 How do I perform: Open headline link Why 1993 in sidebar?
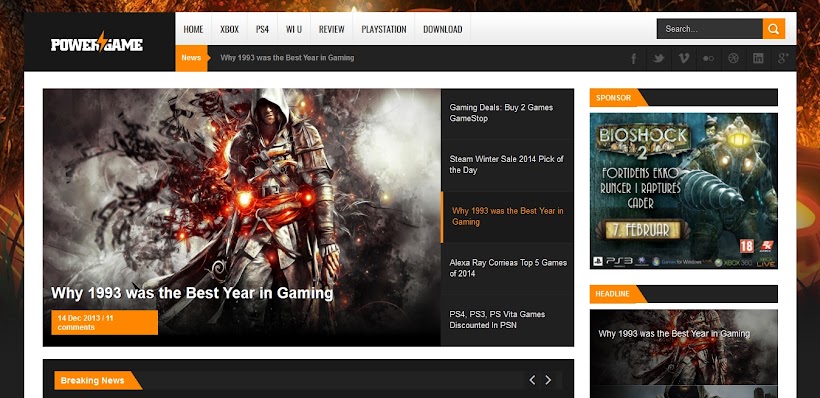pos(674,334)
